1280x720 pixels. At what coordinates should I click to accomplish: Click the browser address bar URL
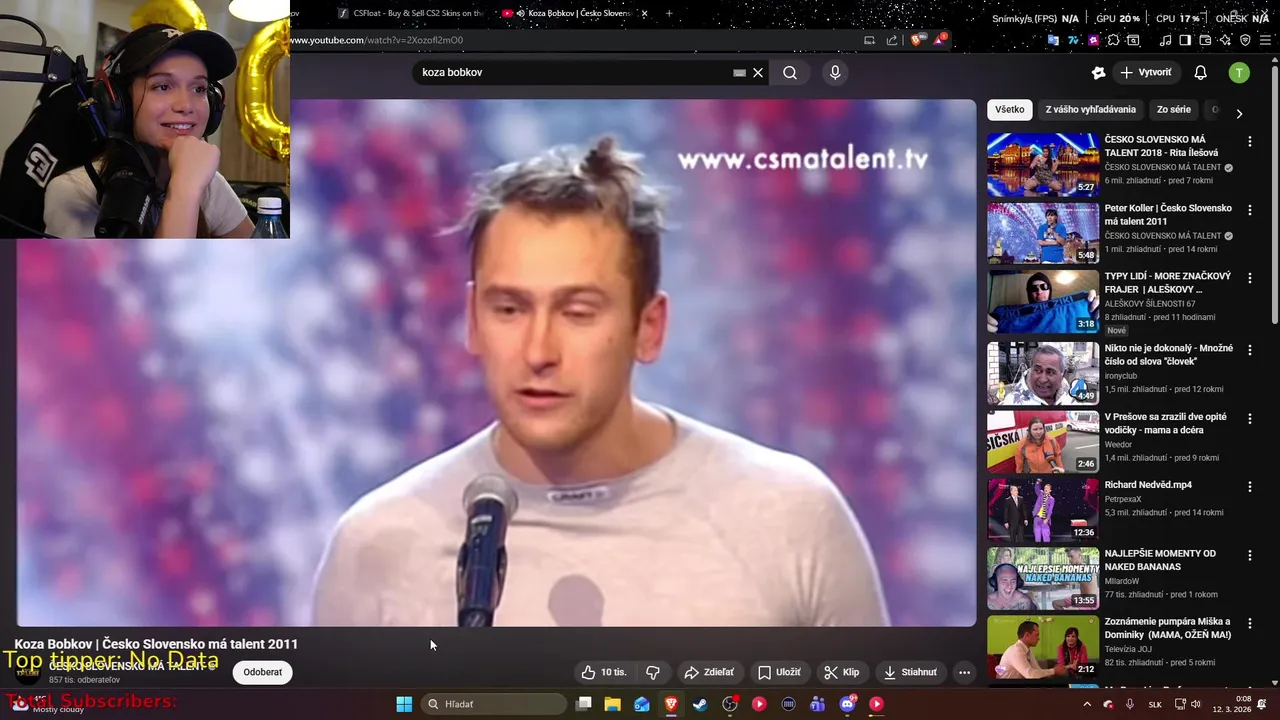point(377,40)
